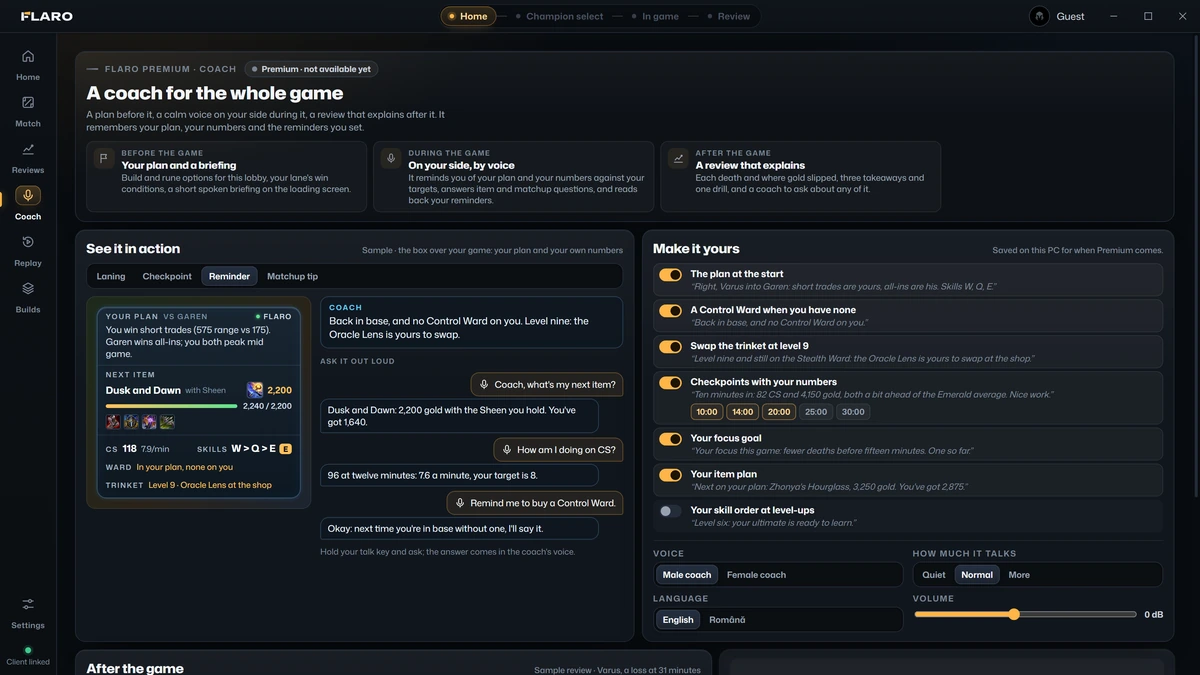Click the chart icon on After the game card

pyautogui.click(x=678, y=158)
